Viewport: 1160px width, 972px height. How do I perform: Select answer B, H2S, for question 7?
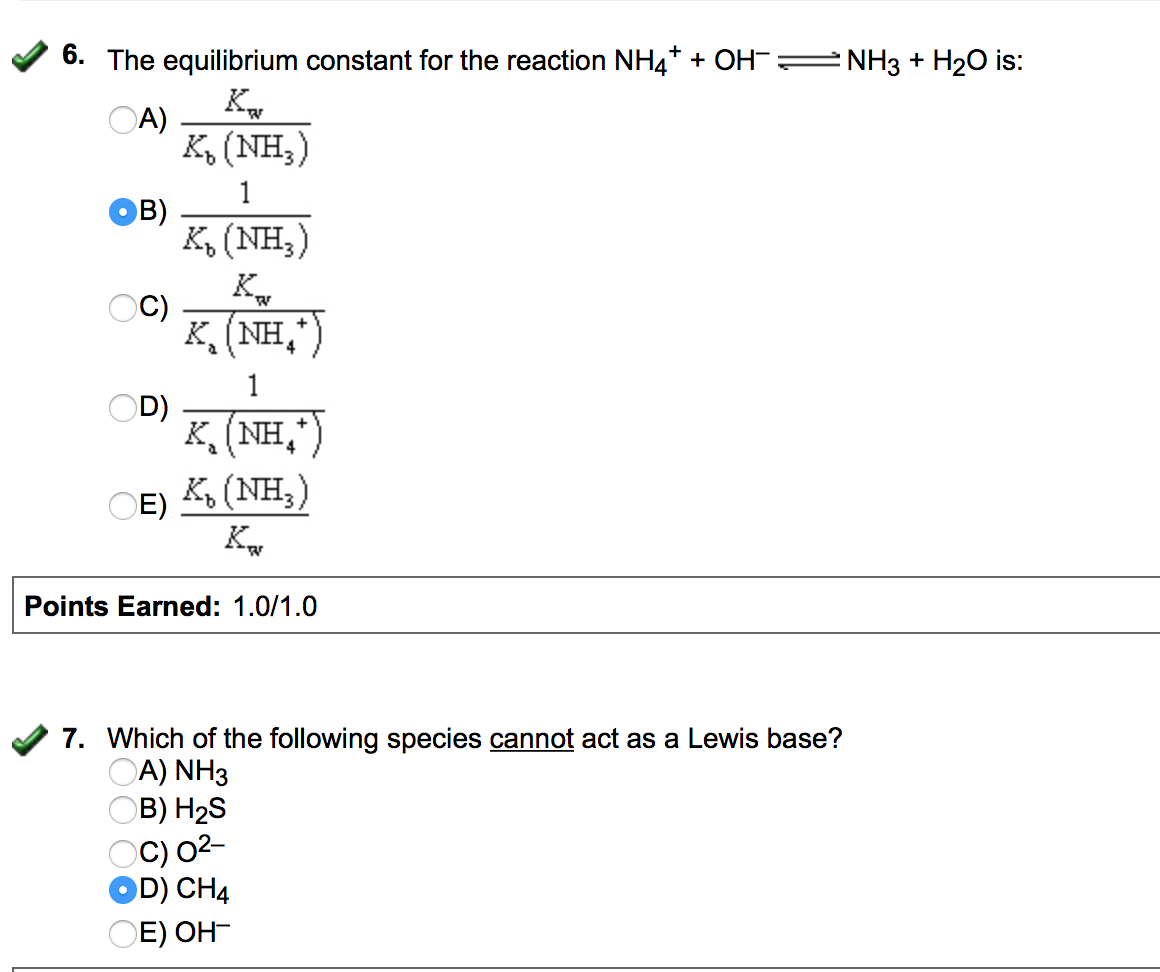(x=121, y=810)
